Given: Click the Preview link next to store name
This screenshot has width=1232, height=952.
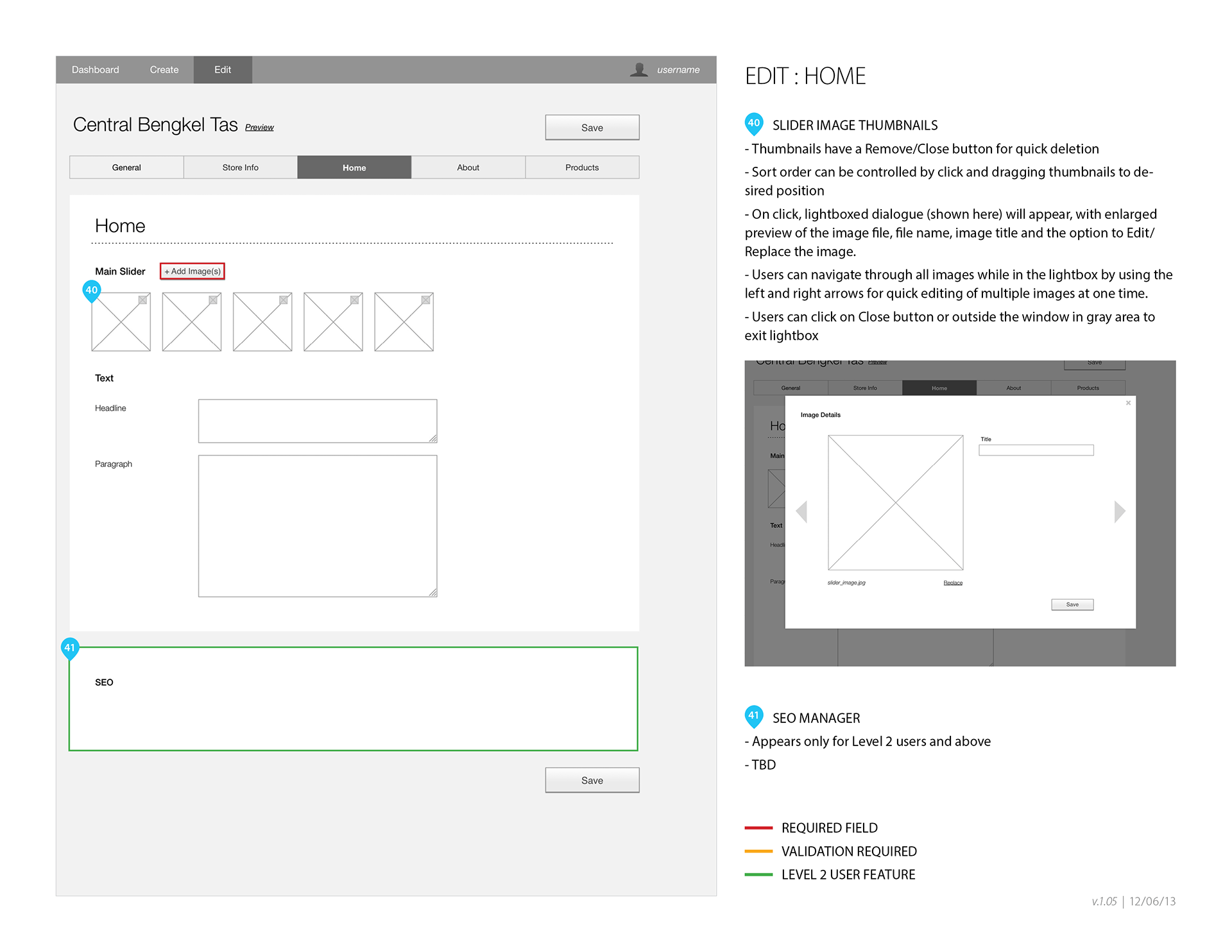Looking at the screenshot, I should click(259, 128).
